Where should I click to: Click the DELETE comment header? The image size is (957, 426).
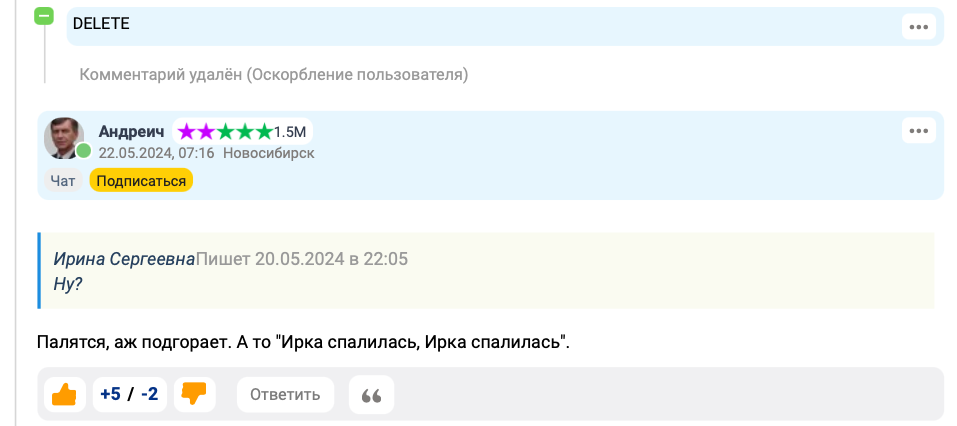point(102,24)
